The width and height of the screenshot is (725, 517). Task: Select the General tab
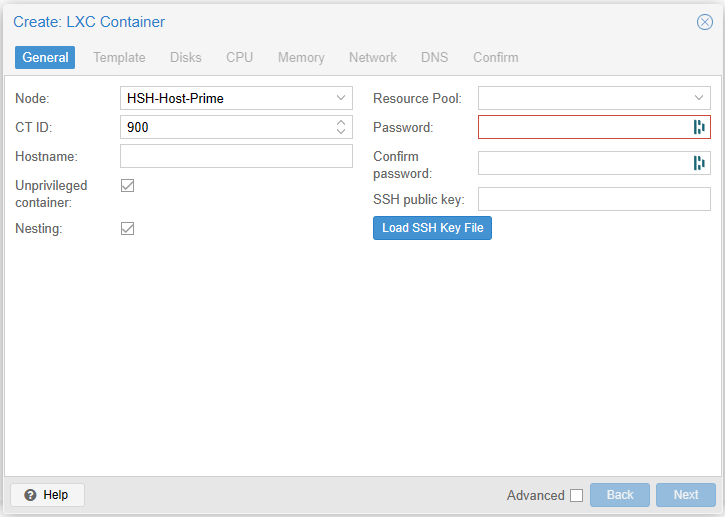pyautogui.click(x=45, y=58)
